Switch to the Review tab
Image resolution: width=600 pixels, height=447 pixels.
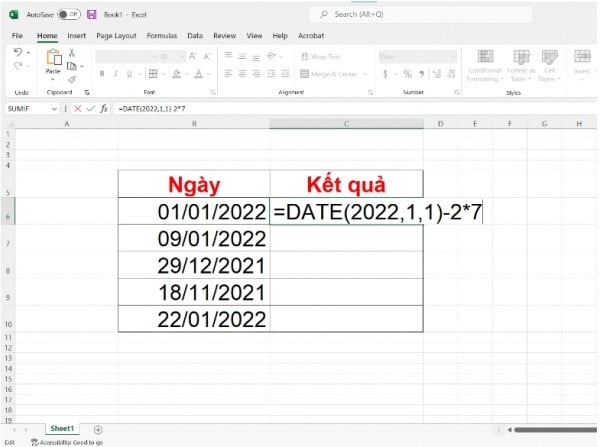tap(225, 36)
